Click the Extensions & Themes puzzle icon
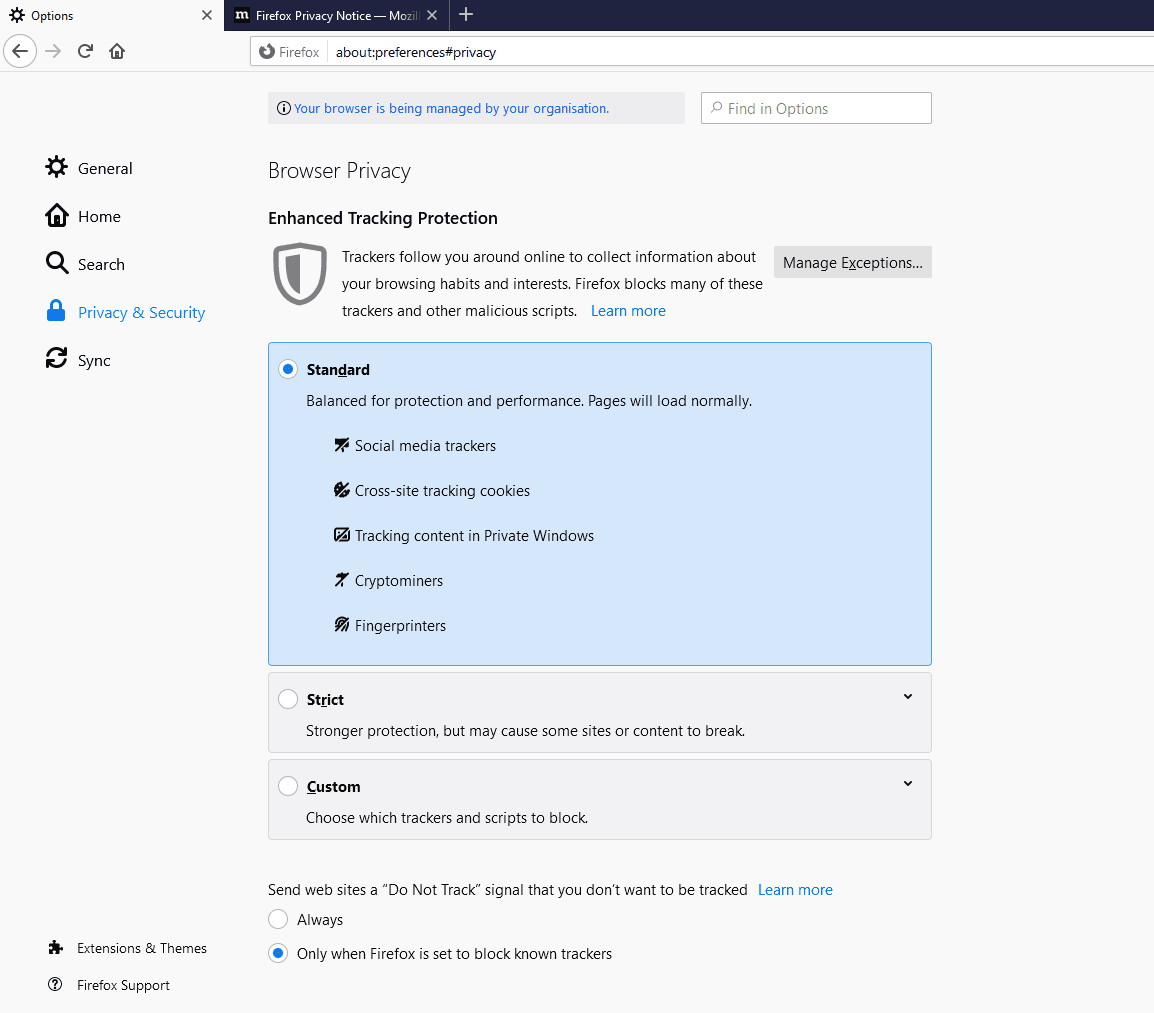Viewport: 1154px width, 1013px height. pyautogui.click(x=56, y=948)
